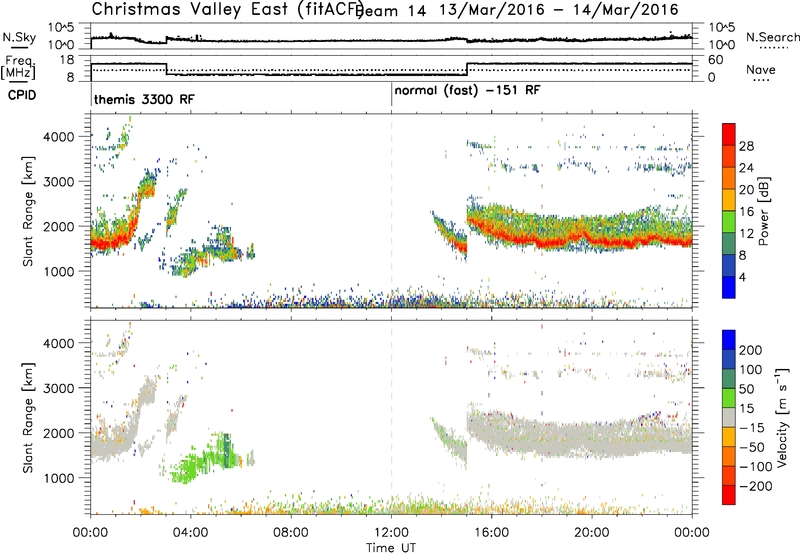Click the '200' tick on the velocity scale
This screenshot has width=800, height=554.
(751, 350)
